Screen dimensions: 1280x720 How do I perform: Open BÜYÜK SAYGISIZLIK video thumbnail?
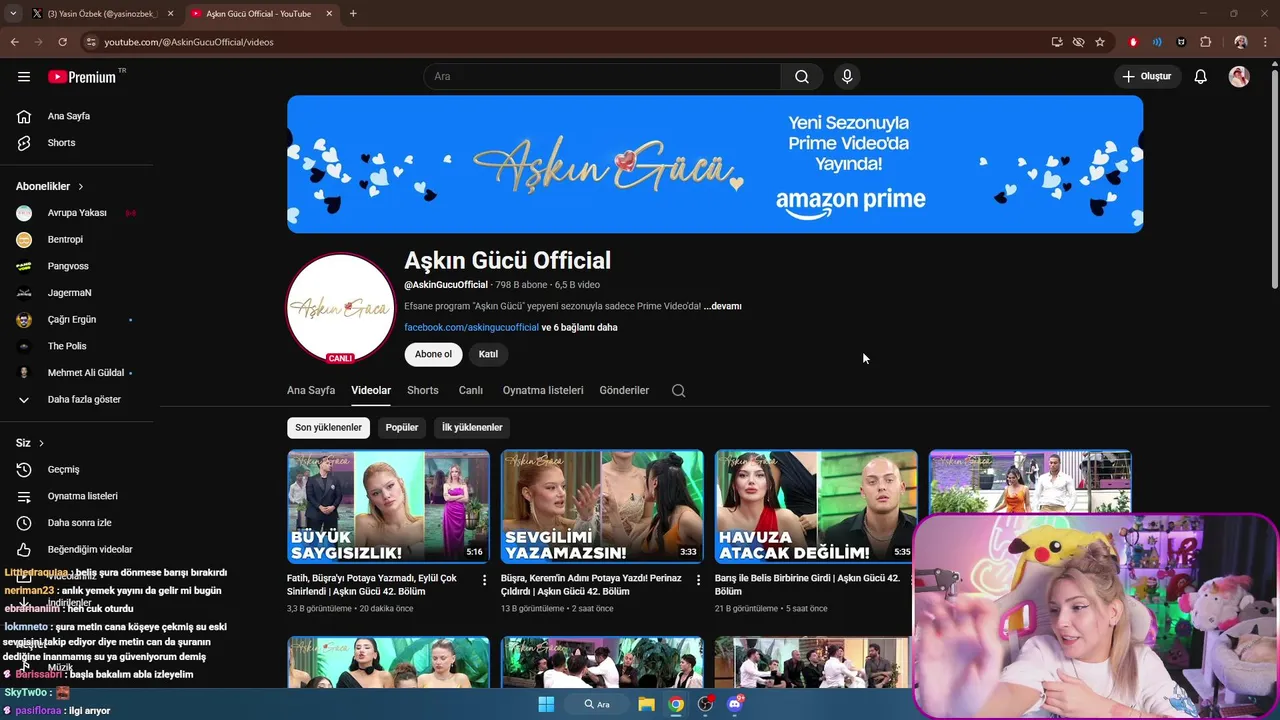pos(388,507)
